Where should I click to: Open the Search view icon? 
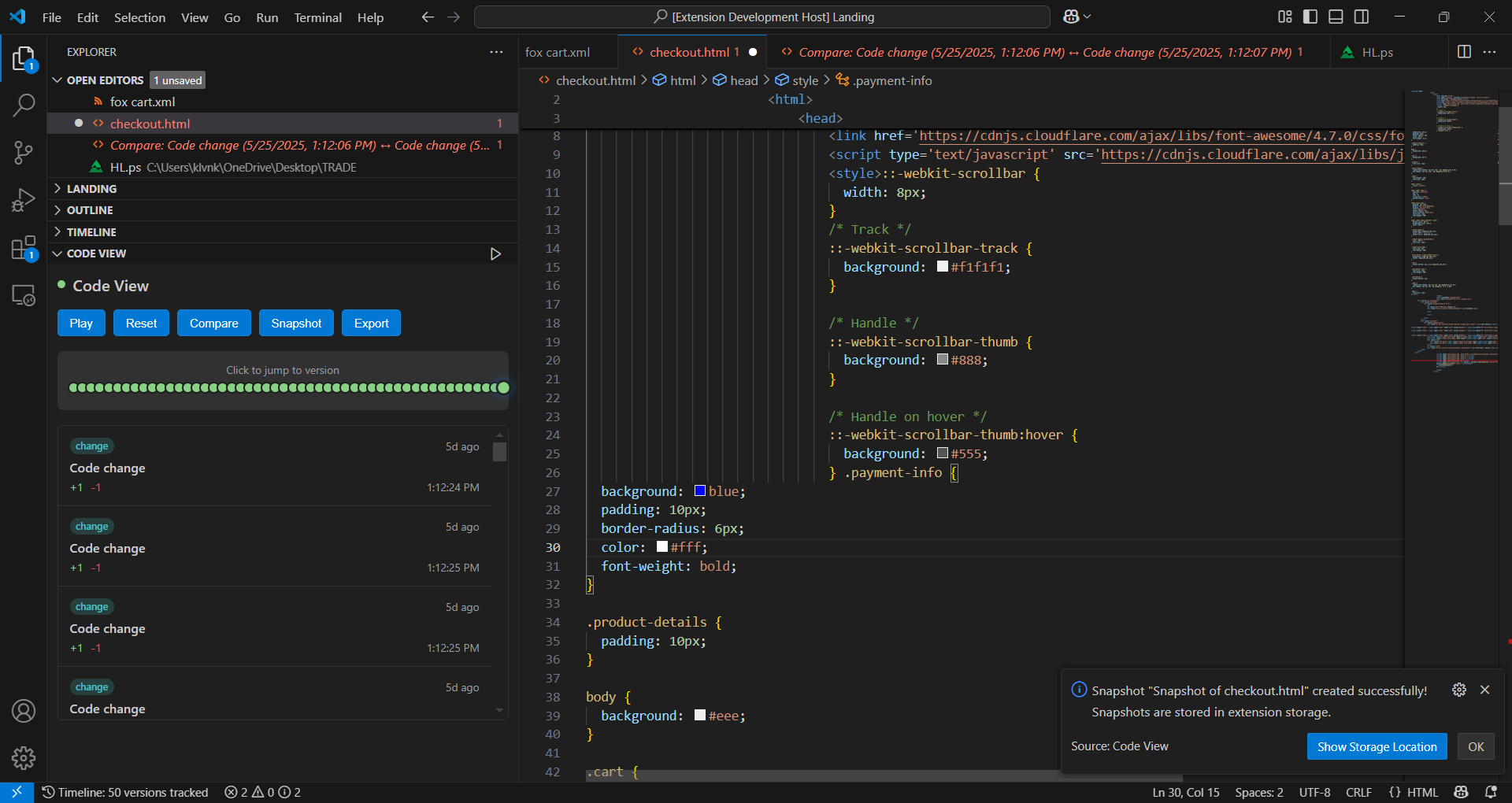[24, 105]
